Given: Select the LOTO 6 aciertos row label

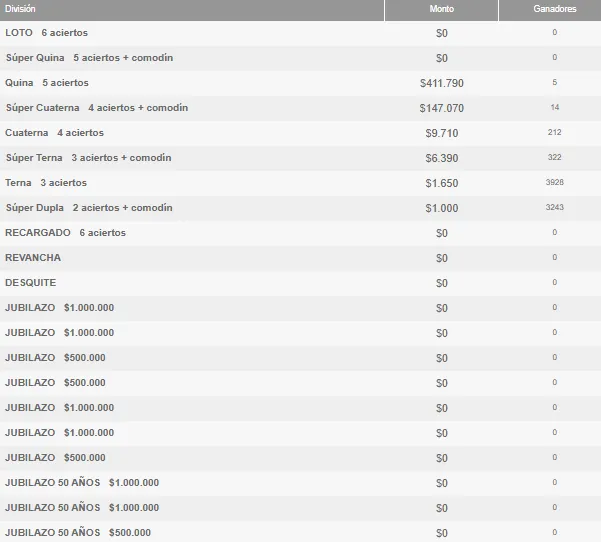Looking at the screenshot, I should [46, 33].
